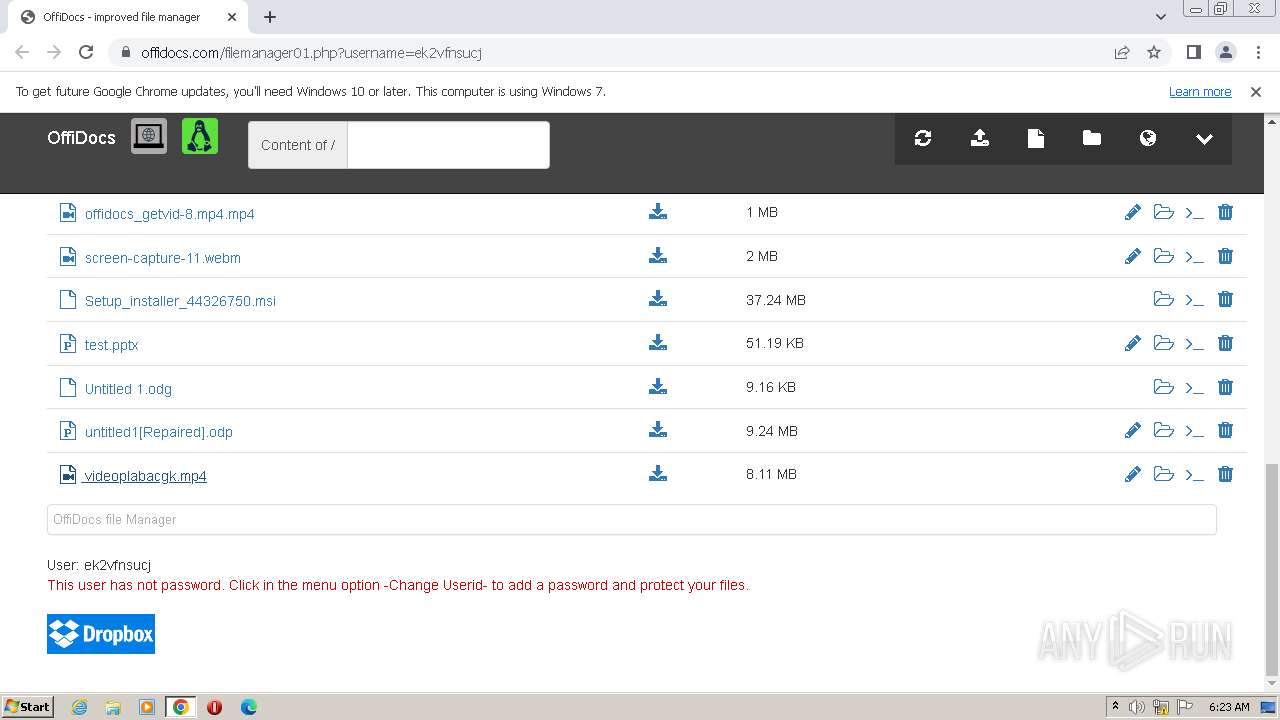Viewport: 1280px width, 720px height.
Task: Click open-folder icon for Untitled 1.odg
Action: tap(1163, 387)
